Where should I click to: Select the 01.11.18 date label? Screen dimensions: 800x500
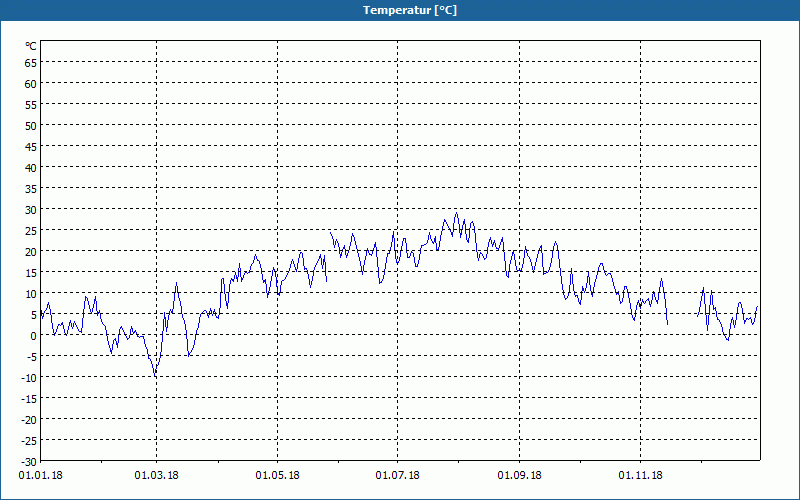[x=640, y=476]
